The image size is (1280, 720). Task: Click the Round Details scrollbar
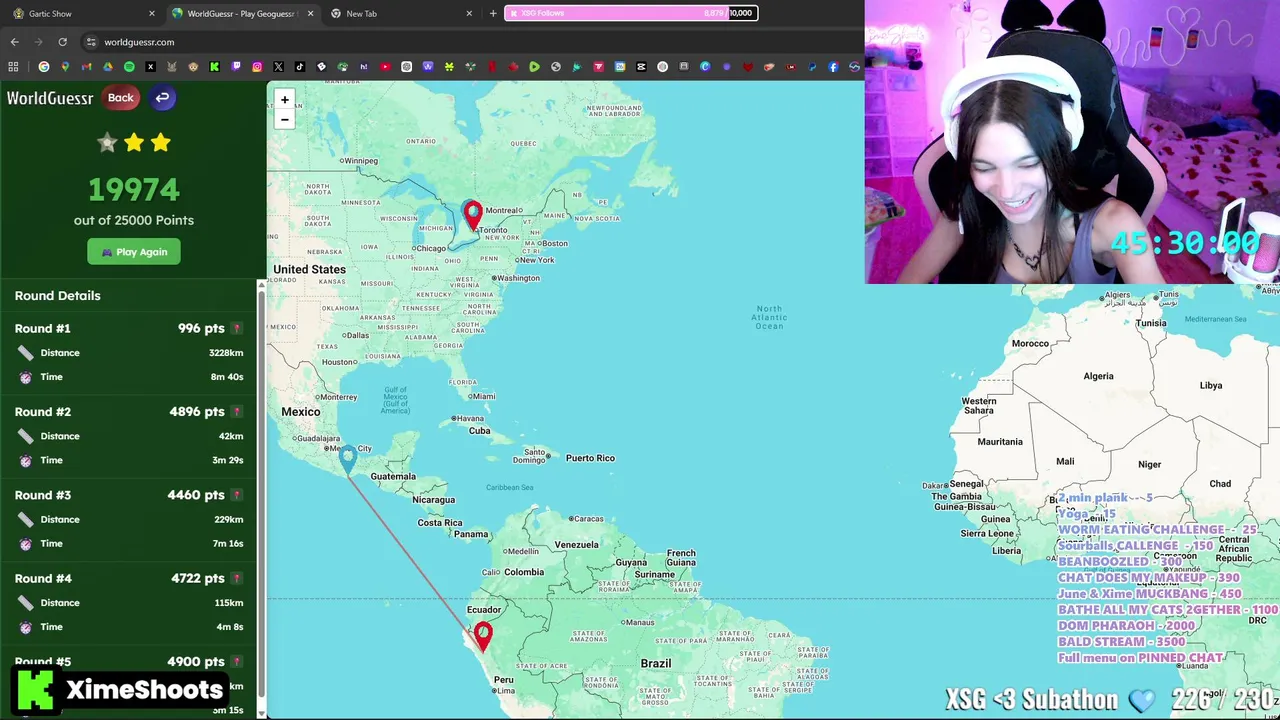click(262, 495)
